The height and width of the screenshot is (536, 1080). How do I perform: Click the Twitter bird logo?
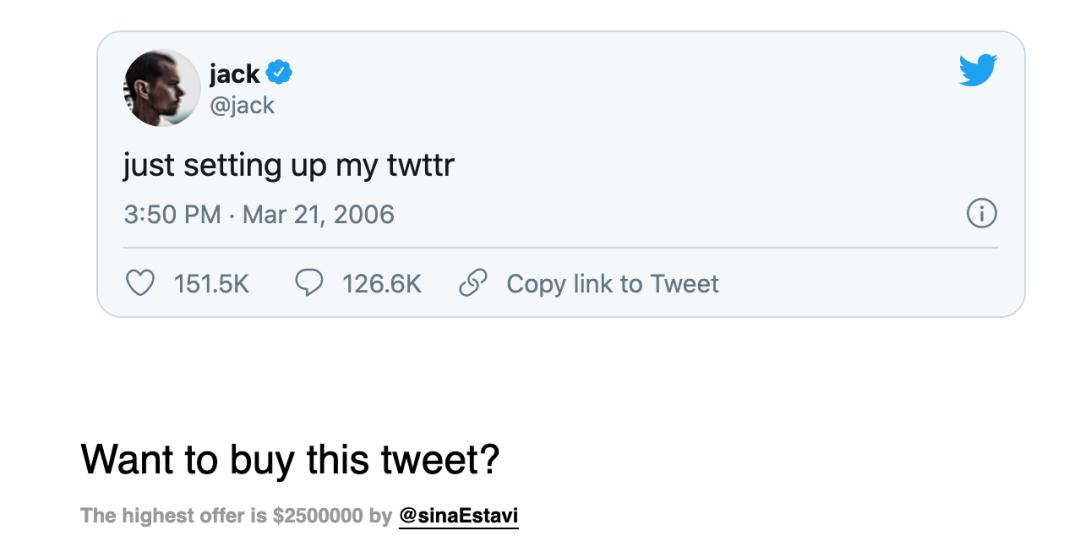point(977,70)
